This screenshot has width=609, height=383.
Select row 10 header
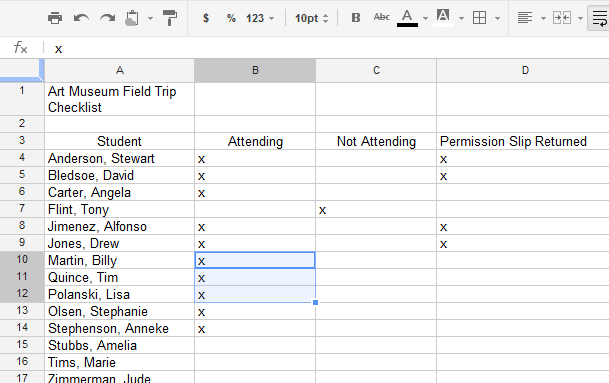[x=22, y=260]
